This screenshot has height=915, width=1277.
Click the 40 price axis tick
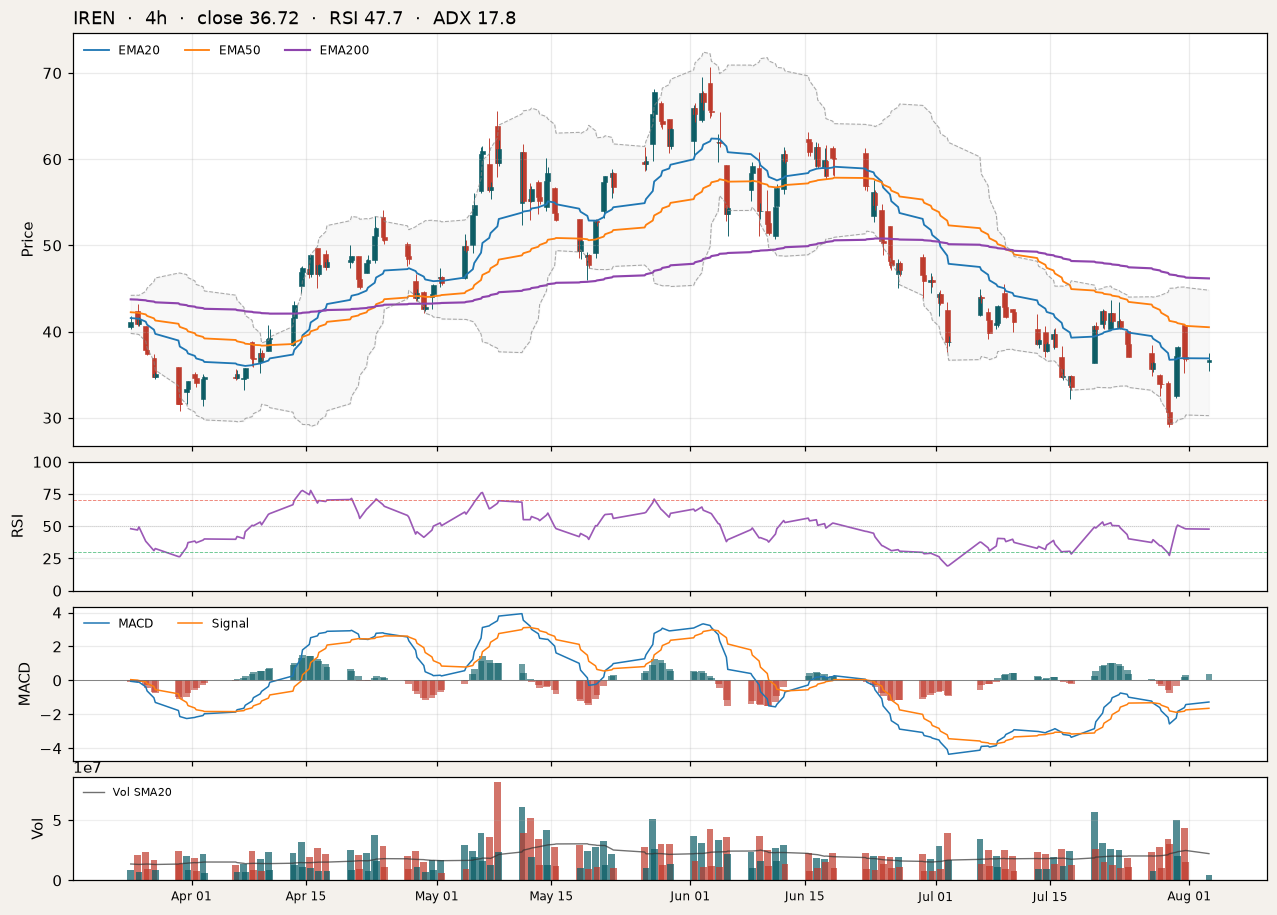53,332
